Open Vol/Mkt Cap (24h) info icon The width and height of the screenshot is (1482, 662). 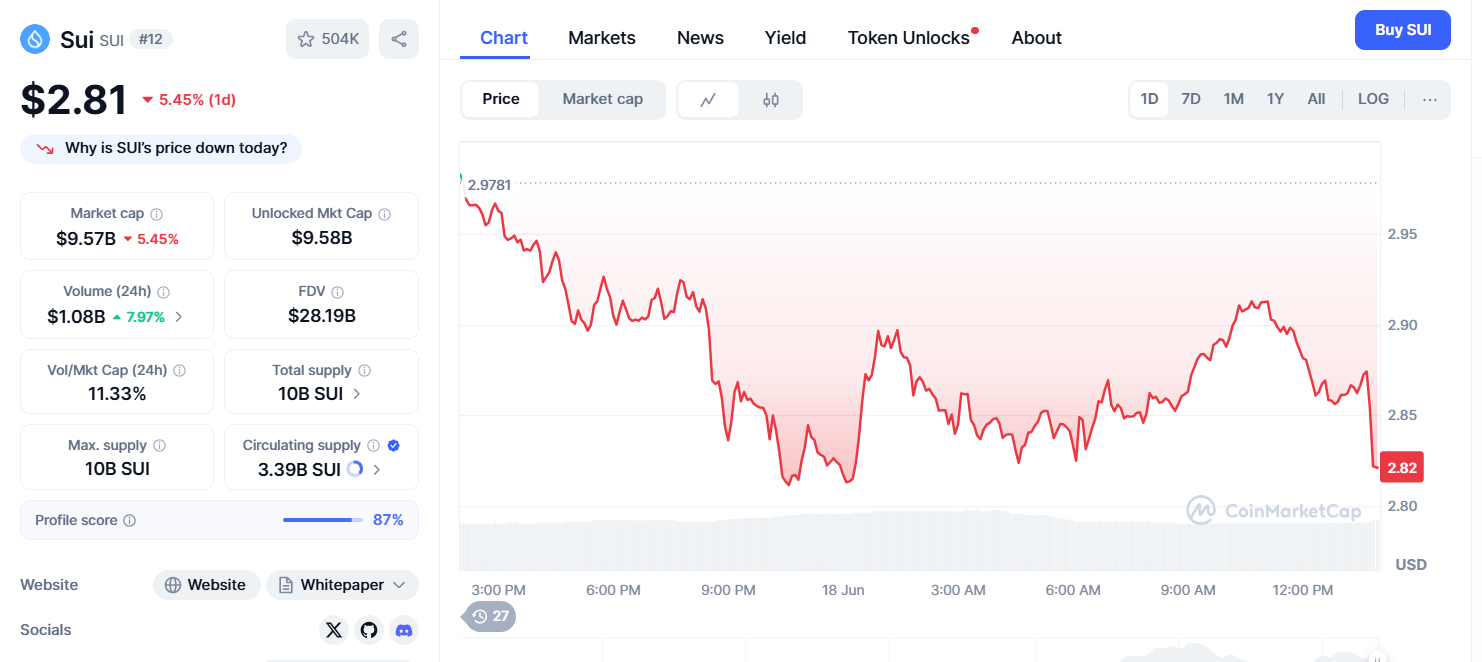click(x=180, y=370)
